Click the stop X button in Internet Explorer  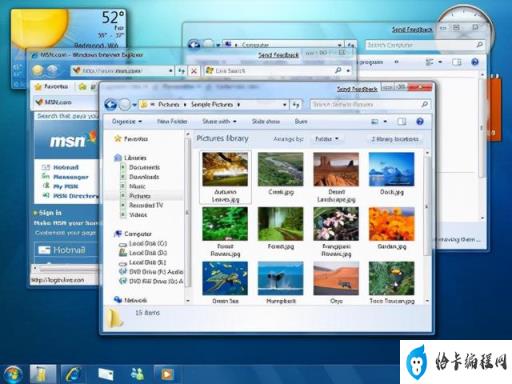point(194,71)
